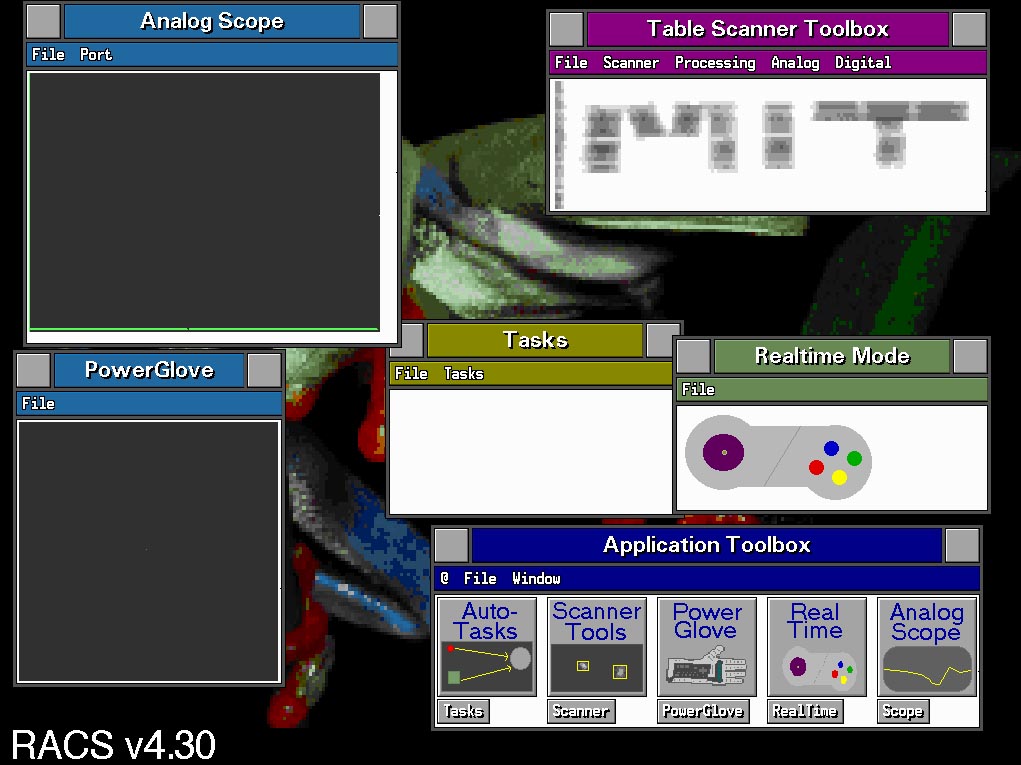Screen dimensions: 1021x765
Task: Open the Analog Scope waveform icon
Action: coord(926,646)
